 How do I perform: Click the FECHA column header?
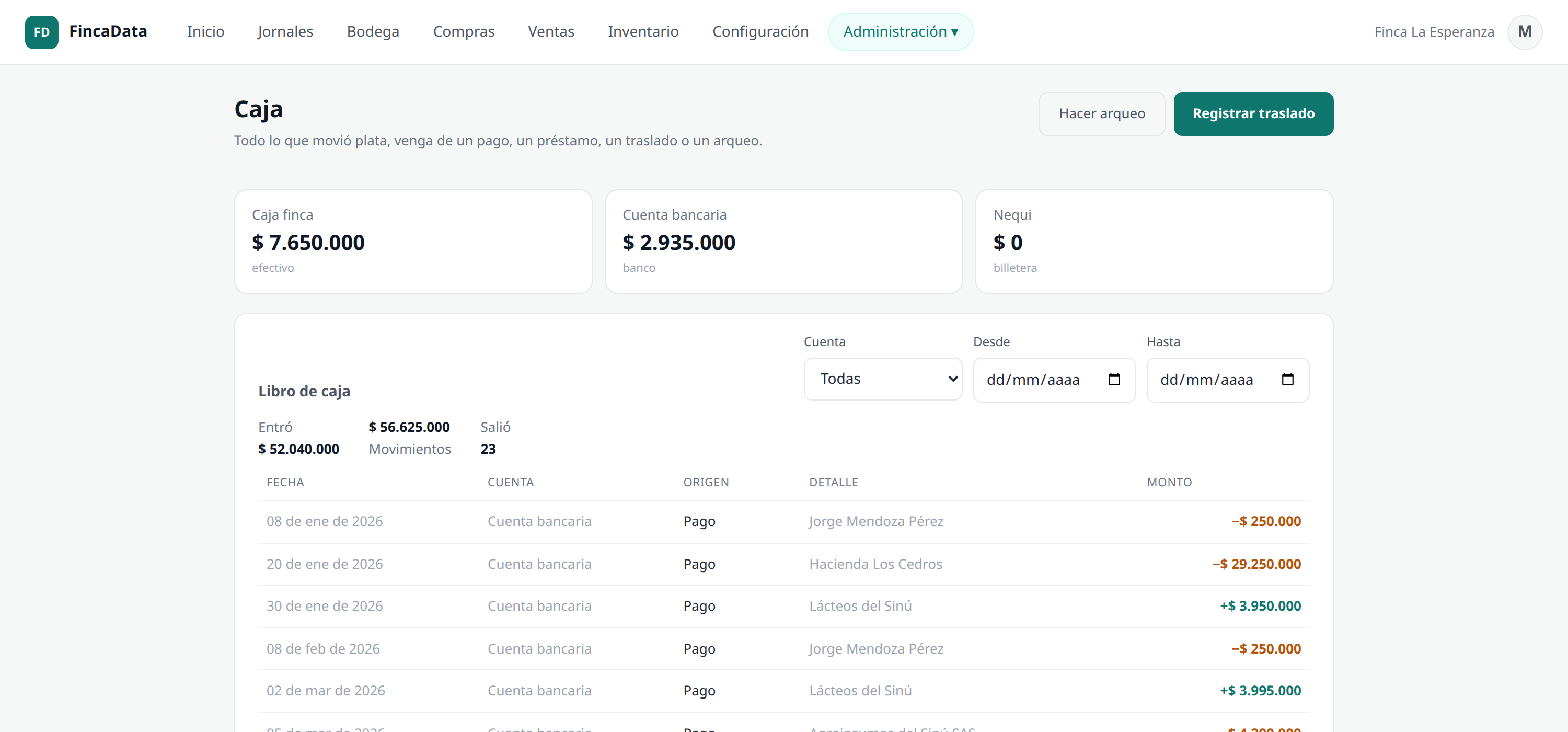(x=285, y=482)
